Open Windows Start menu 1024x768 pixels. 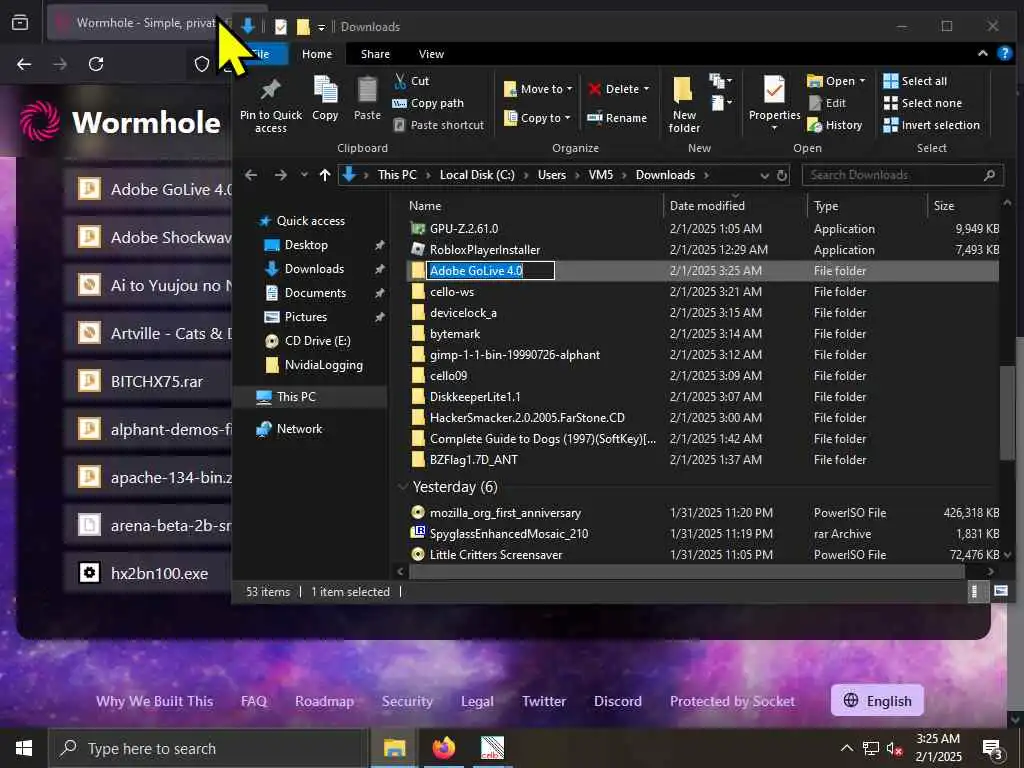click(24, 748)
